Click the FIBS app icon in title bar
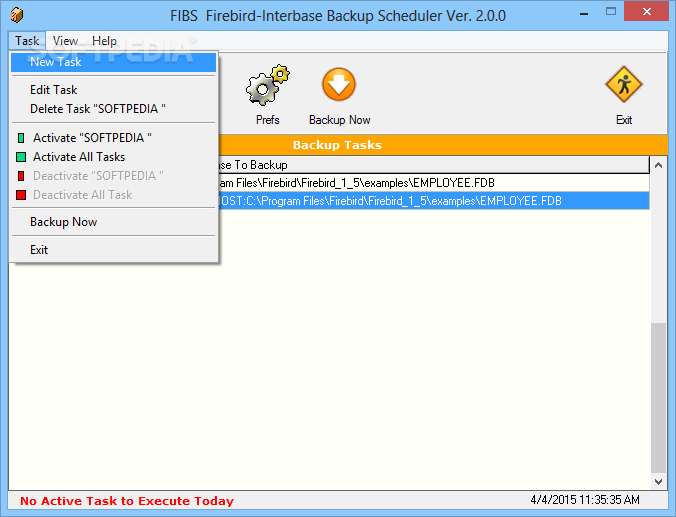The width and height of the screenshot is (676, 517). click(16, 15)
